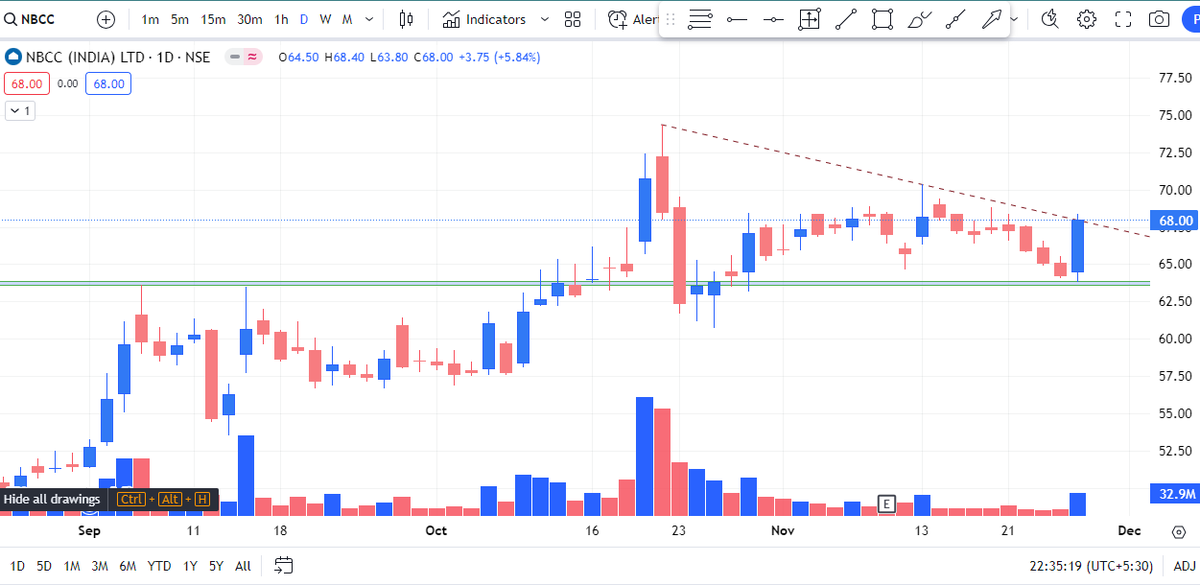Switch to 5m timeframe
Screen dimensions: 1200x585
point(180,19)
